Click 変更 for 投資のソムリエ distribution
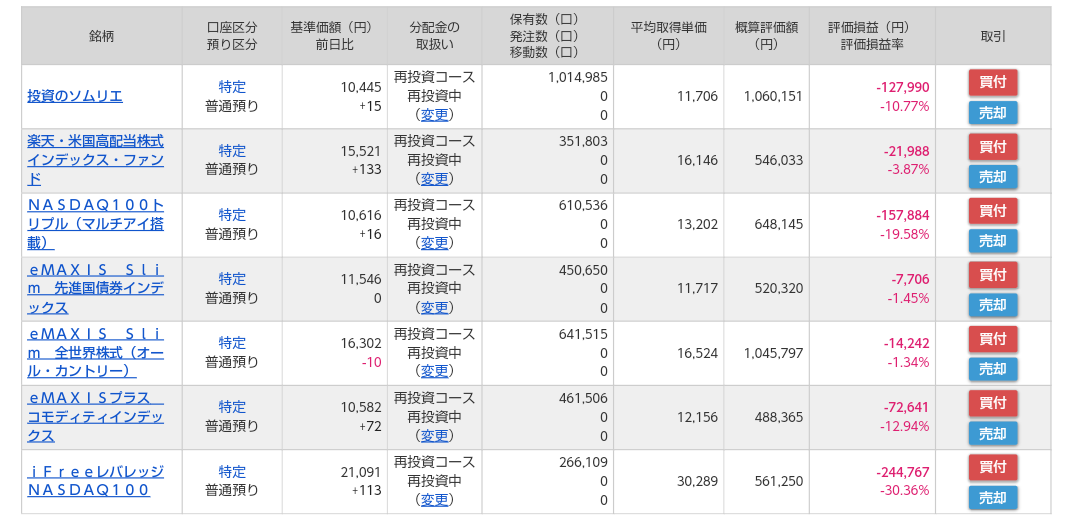Screen dimensions: 1080x520 [x=434, y=115]
